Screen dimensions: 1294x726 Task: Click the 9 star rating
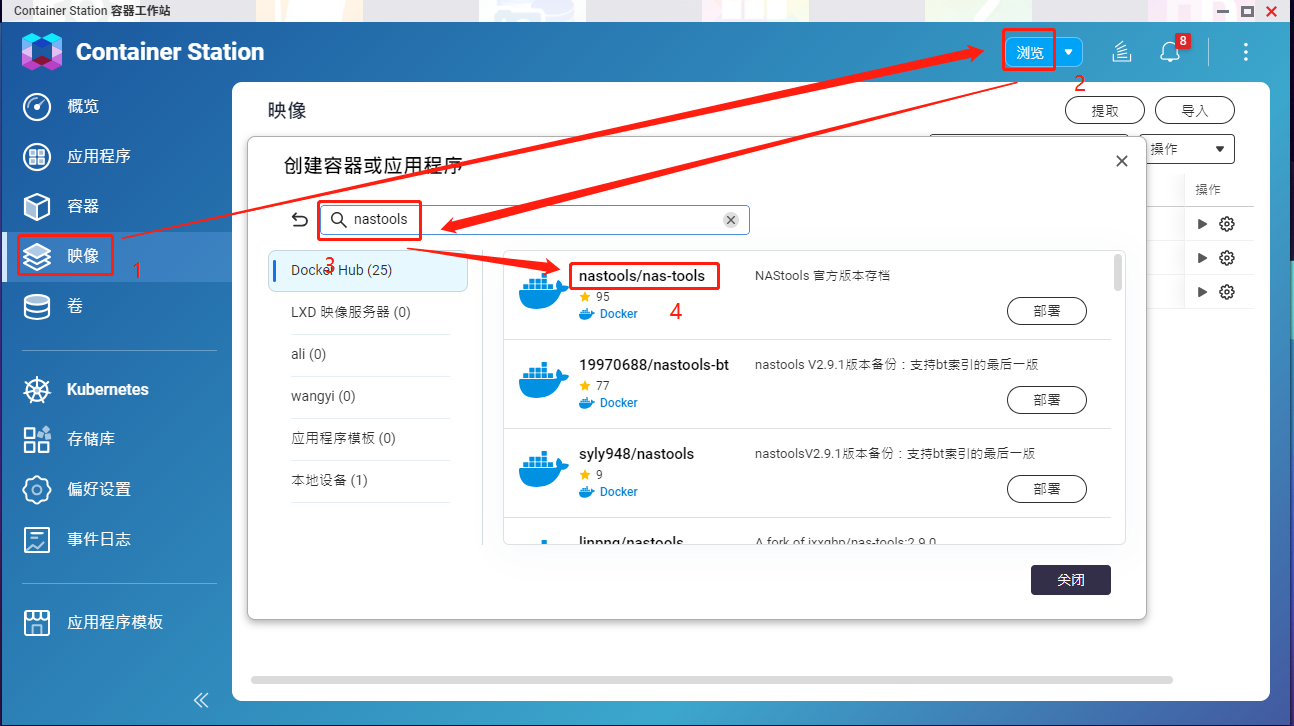pos(591,475)
